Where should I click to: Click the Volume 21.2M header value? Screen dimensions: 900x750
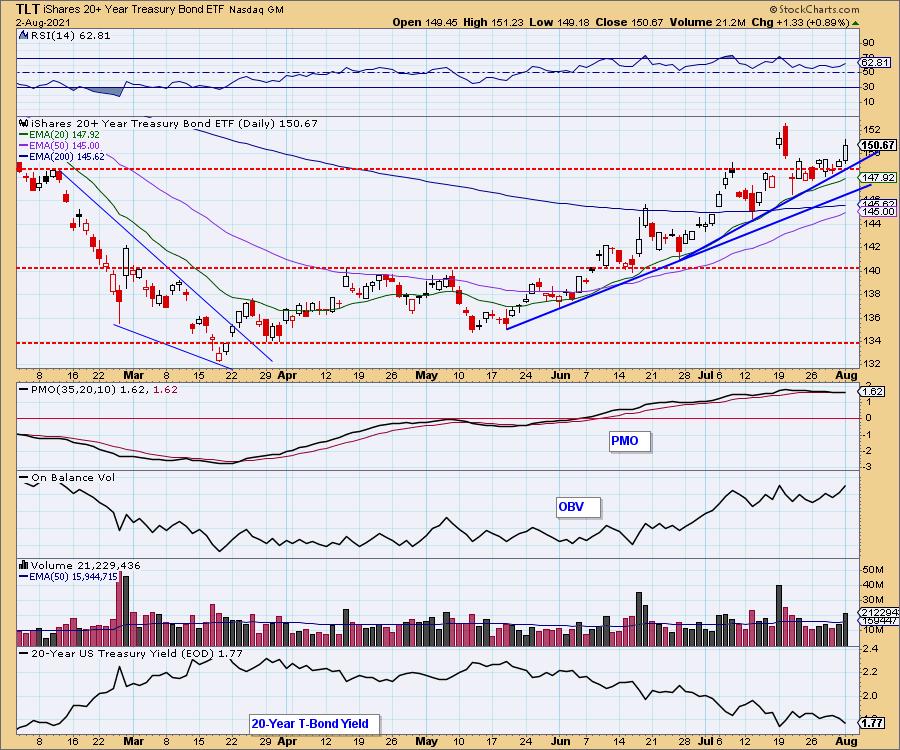pyautogui.click(x=707, y=22)
